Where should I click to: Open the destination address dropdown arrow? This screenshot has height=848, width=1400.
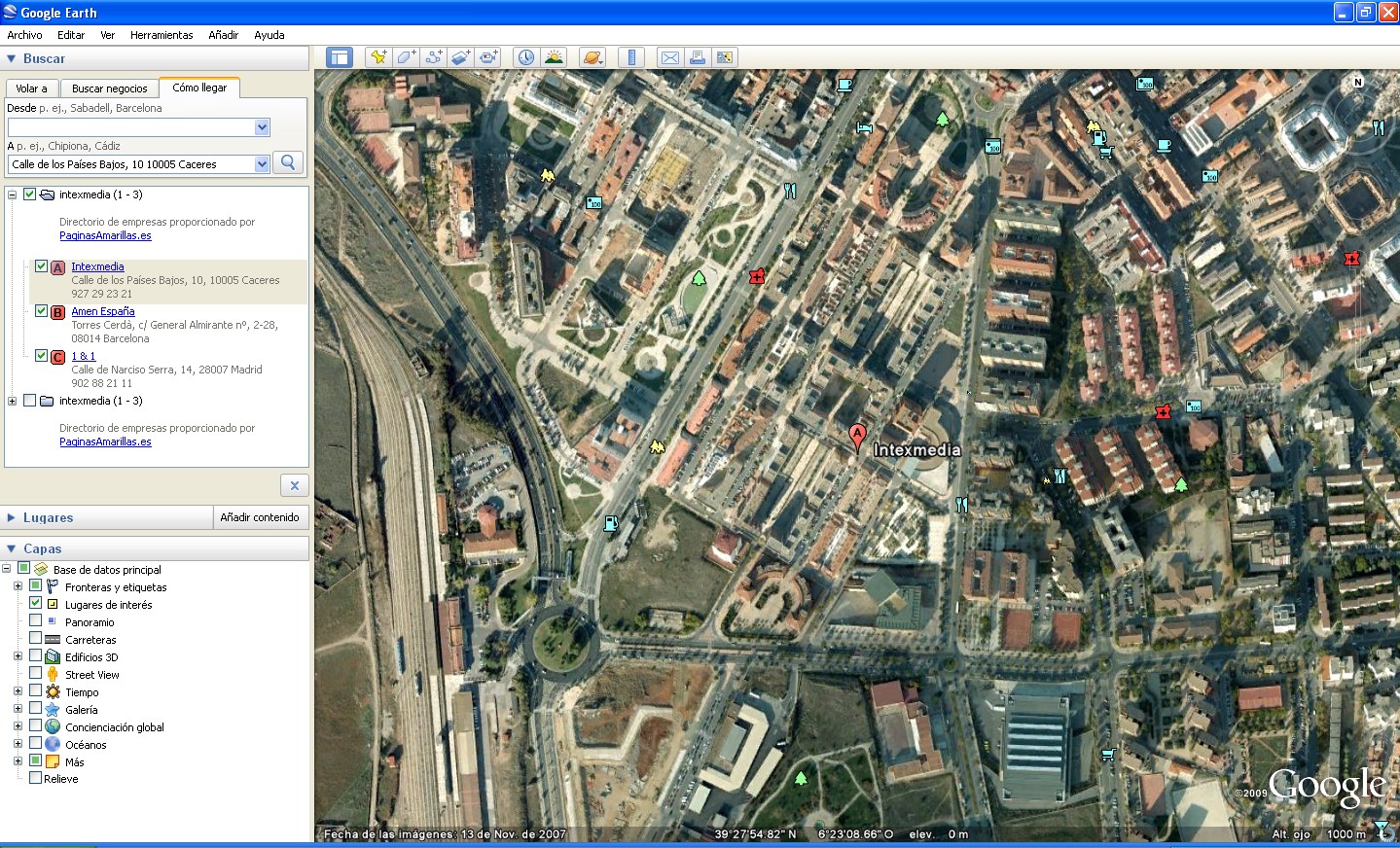[262, 164]
